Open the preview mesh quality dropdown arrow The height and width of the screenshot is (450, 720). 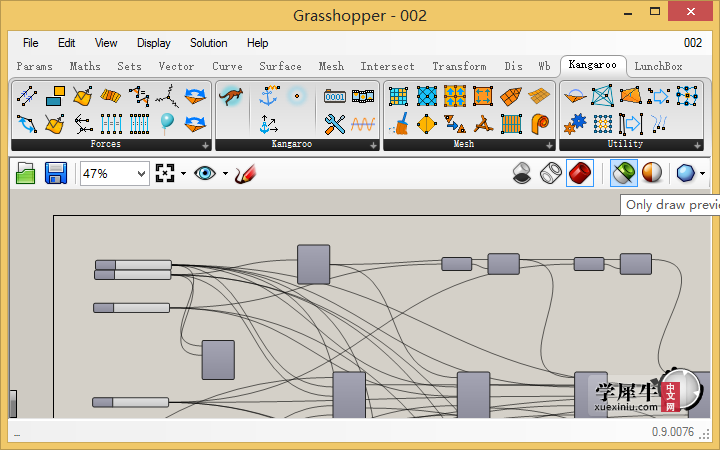pos(703,174)
